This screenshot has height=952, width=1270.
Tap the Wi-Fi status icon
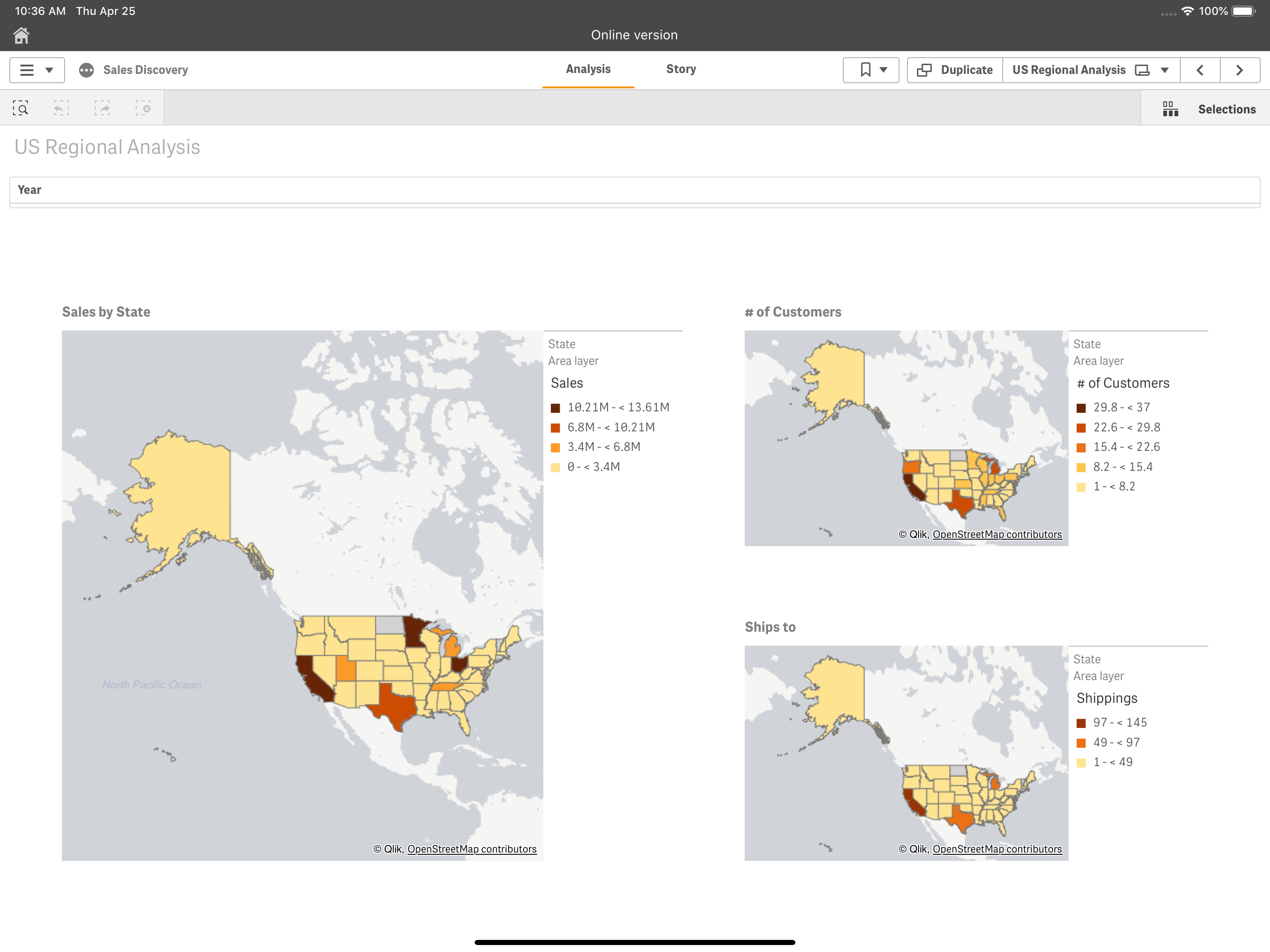(1187, 11)
